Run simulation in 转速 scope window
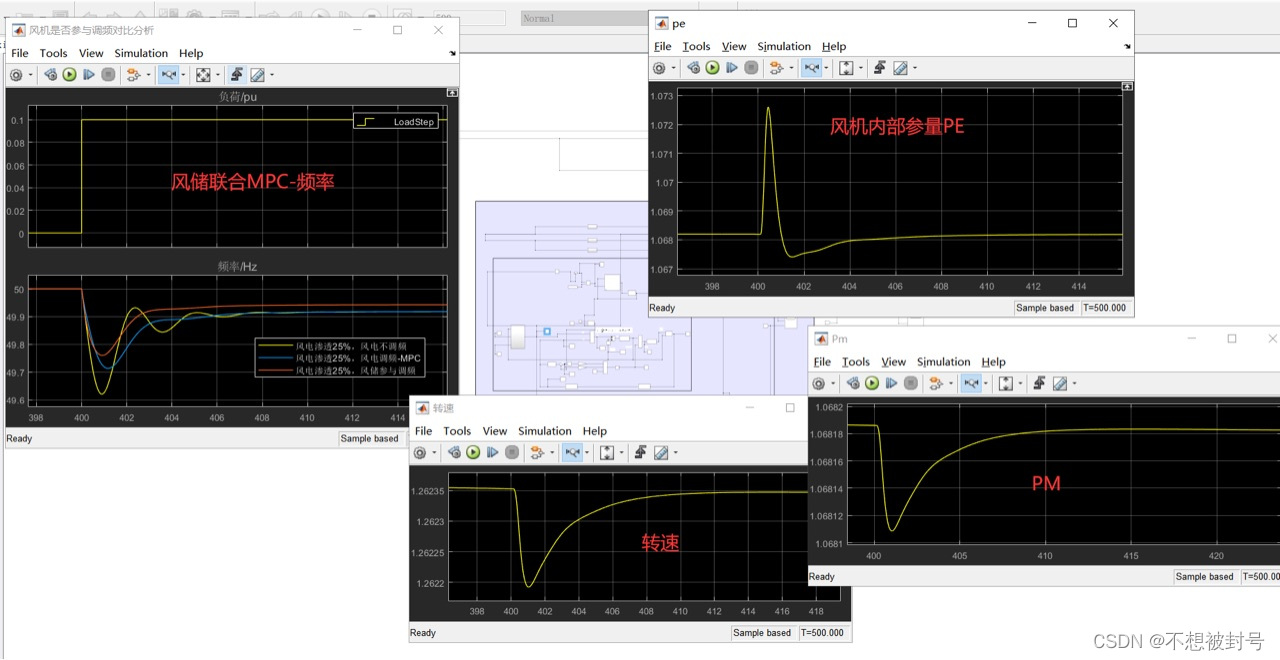1280x660 pixels. tap(473, 453)
